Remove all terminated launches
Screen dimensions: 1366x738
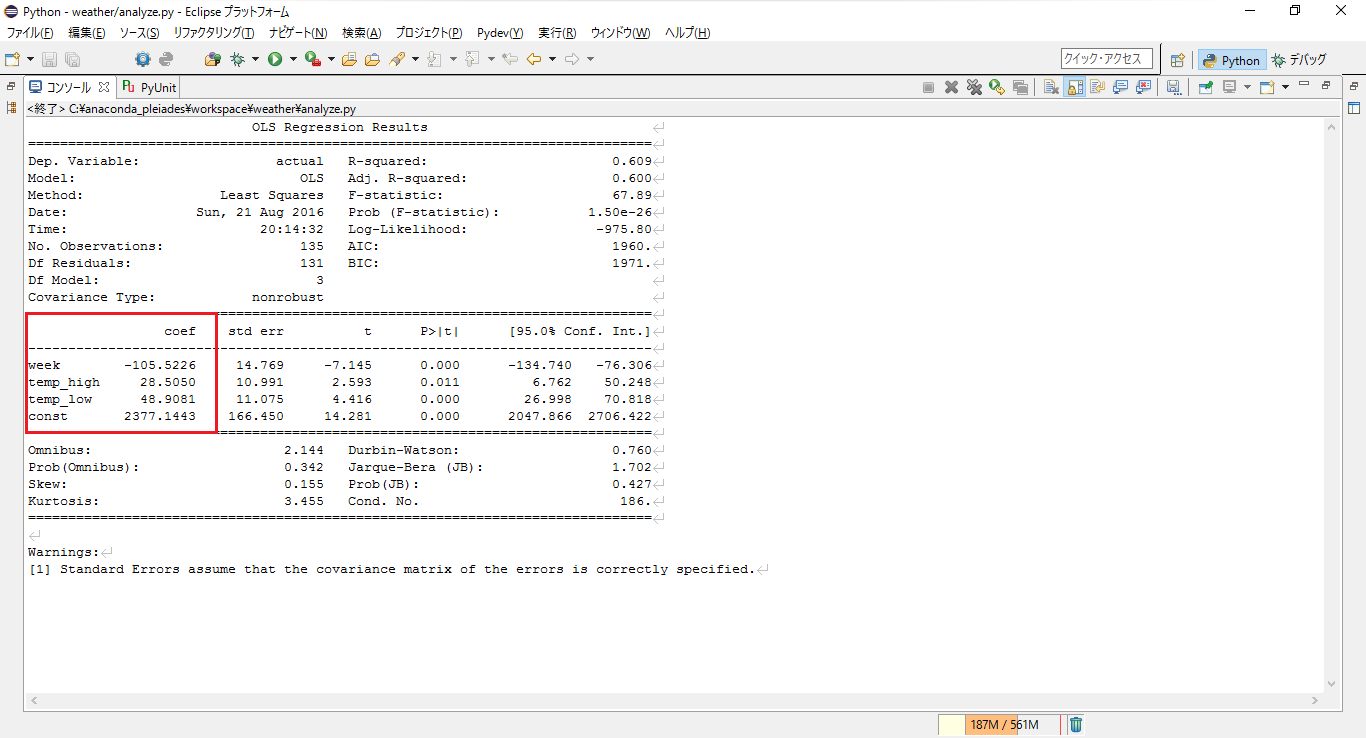pyautogui.click(x=975, y=87)
